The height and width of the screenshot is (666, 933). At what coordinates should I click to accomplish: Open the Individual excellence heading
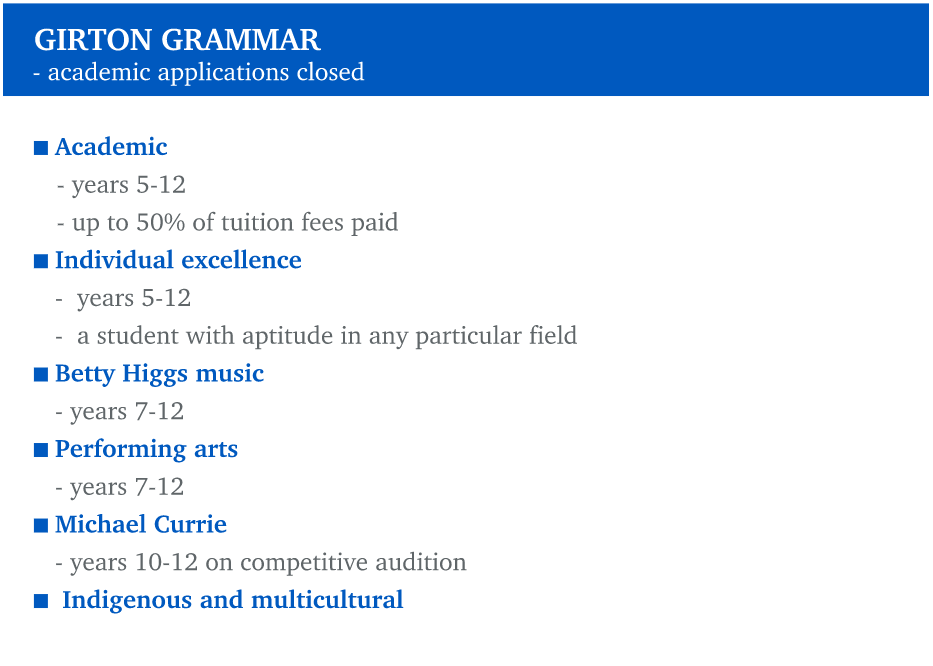tap(179, 260)
